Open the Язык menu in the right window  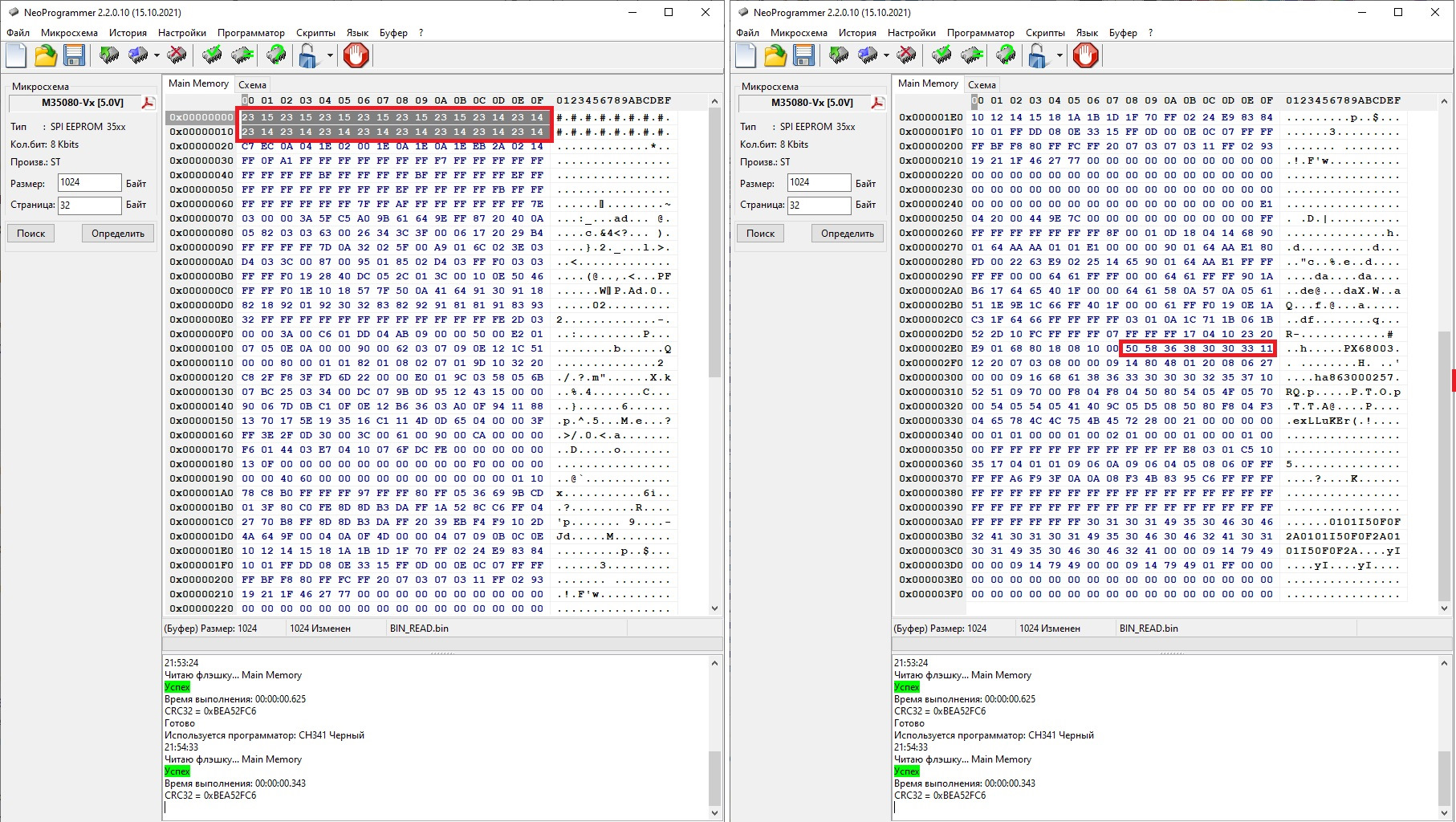pyautogui.click(x=1087, y=33)
